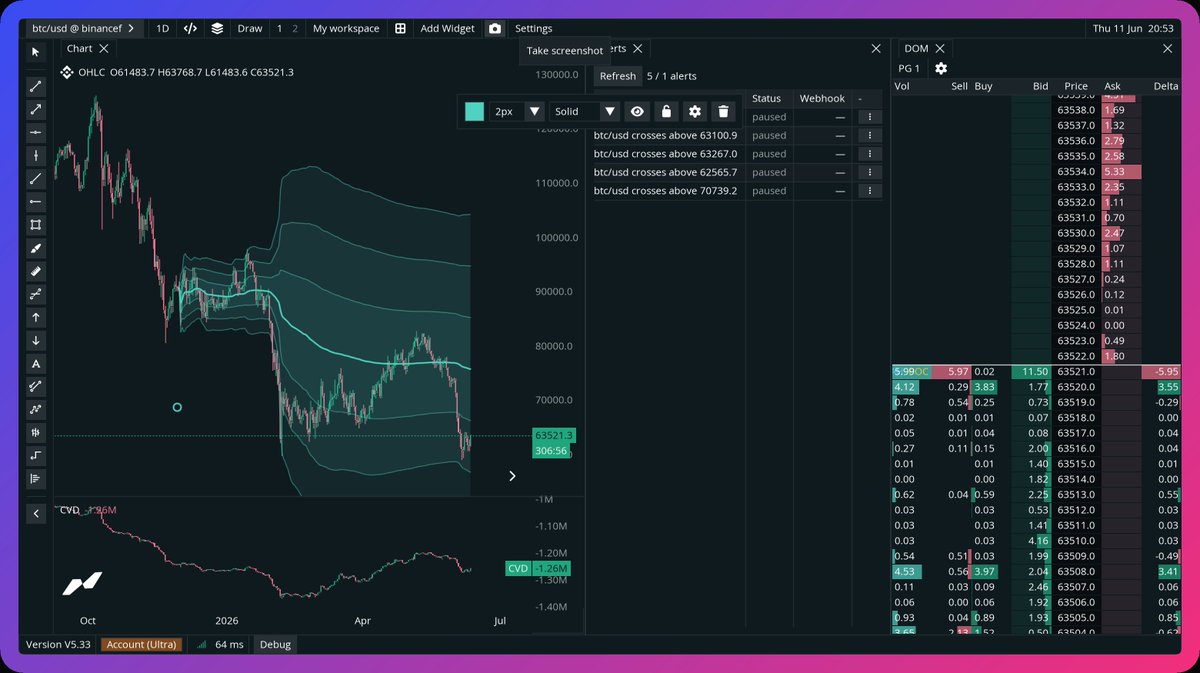Screen dimensions: 1200x673
Task: Open the 1D timeframe selector
Action: pos(162,28)
